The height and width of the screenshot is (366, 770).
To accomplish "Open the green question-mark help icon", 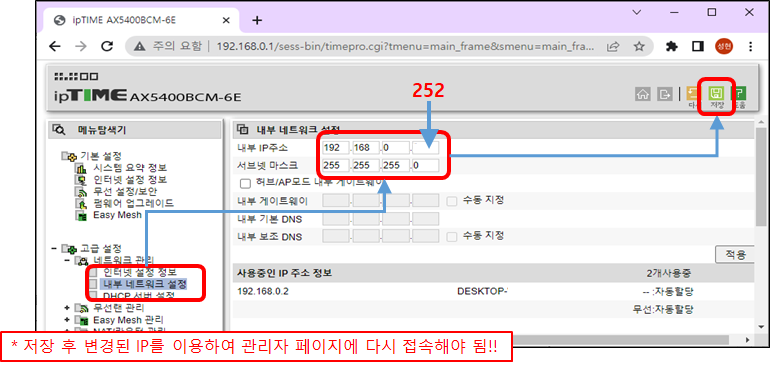I will pos(740,93).
